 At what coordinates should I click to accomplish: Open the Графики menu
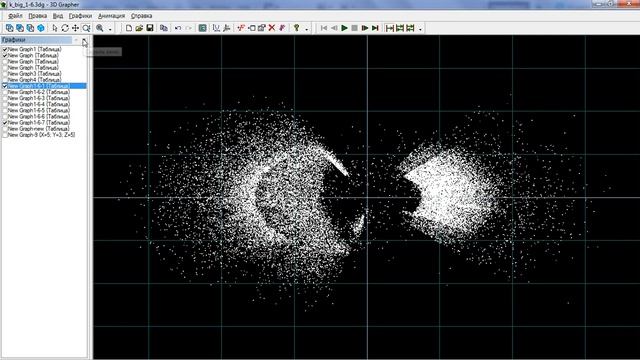click(x=80, y=16)
